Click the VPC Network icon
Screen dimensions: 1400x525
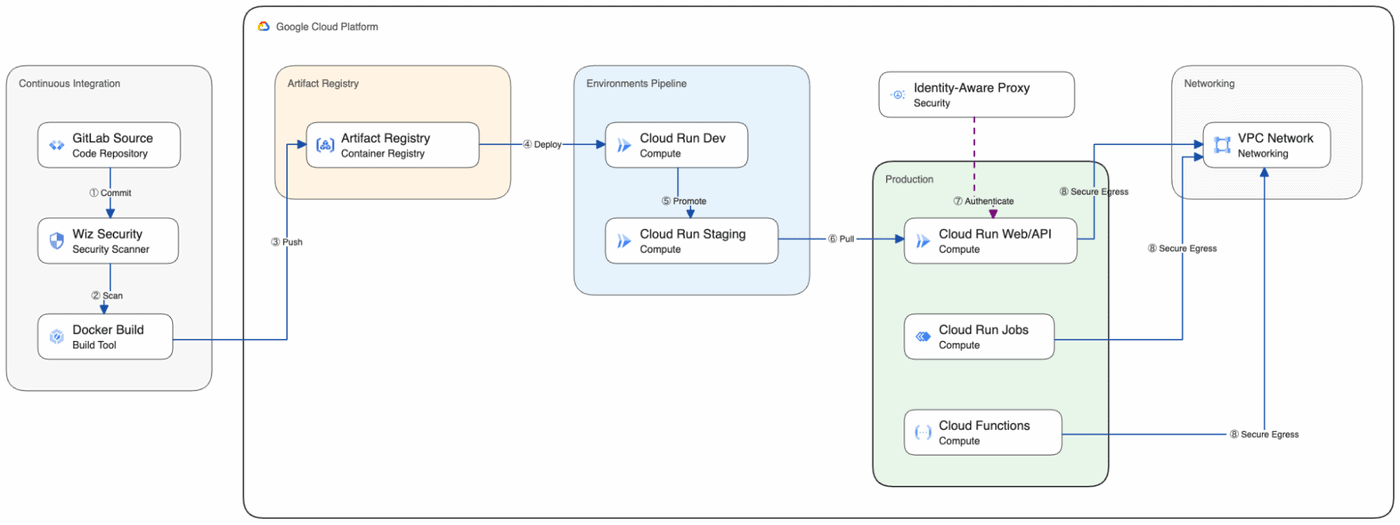pyautogui.click(x=1221, y=145)
